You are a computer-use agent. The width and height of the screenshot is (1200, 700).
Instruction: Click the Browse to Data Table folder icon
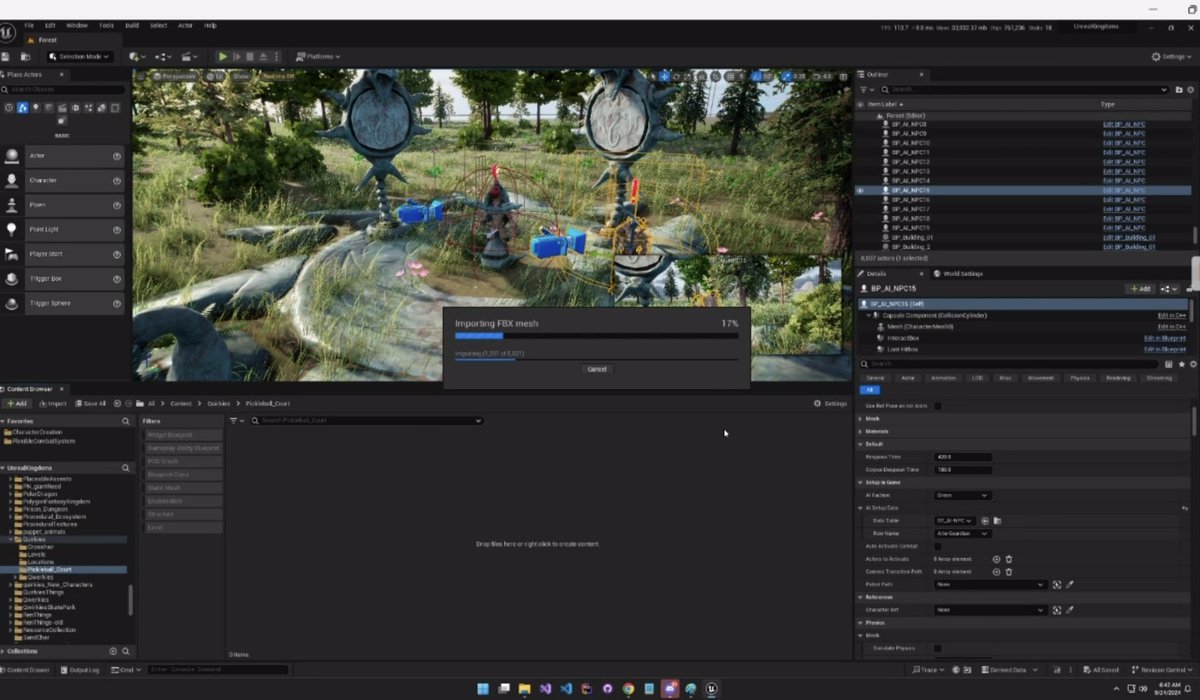click(x=998, y=521)
